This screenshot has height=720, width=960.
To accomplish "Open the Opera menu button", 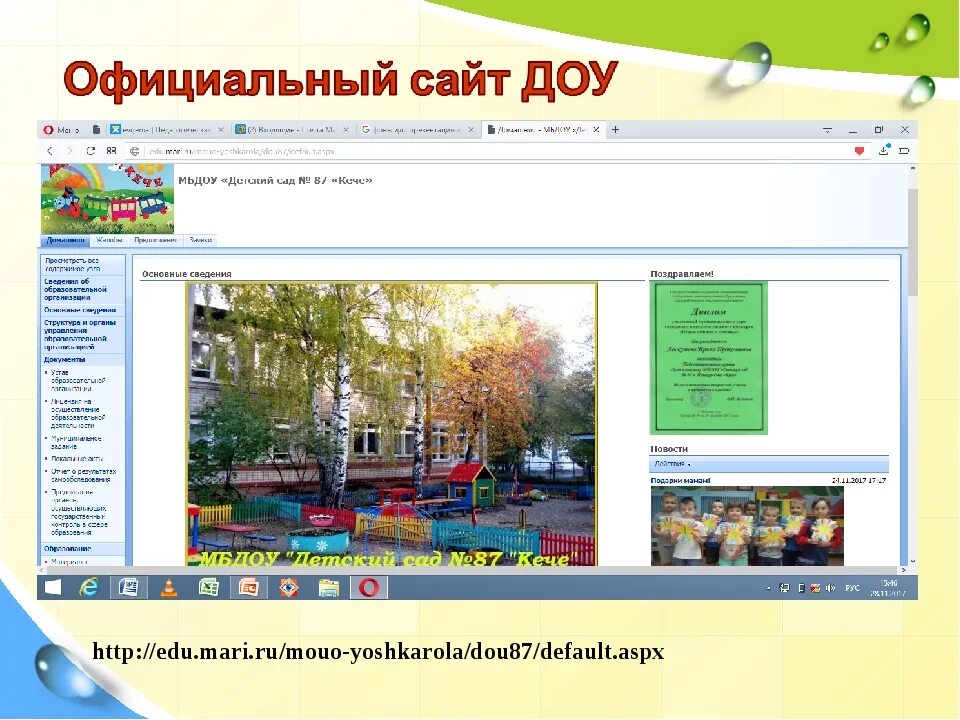I will click(x=61, y=130).
